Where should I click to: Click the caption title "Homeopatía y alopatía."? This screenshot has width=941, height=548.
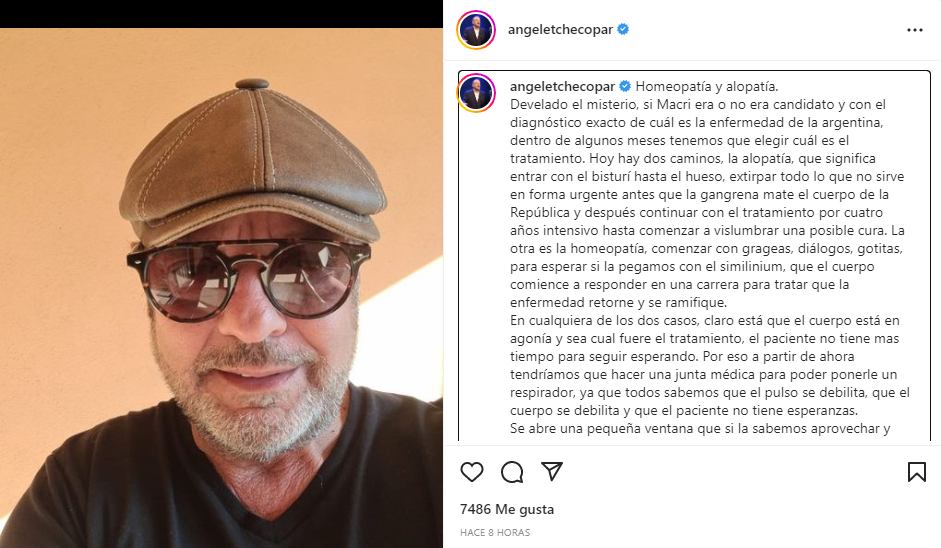coord(706,86)
